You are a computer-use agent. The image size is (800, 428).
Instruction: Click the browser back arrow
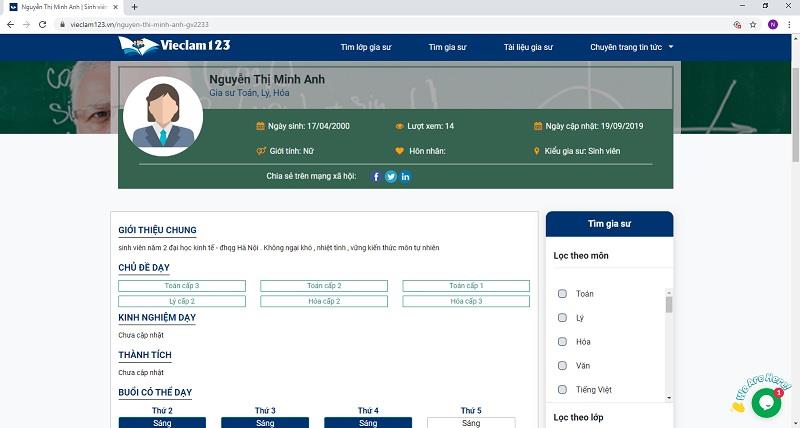click(10, 24)
